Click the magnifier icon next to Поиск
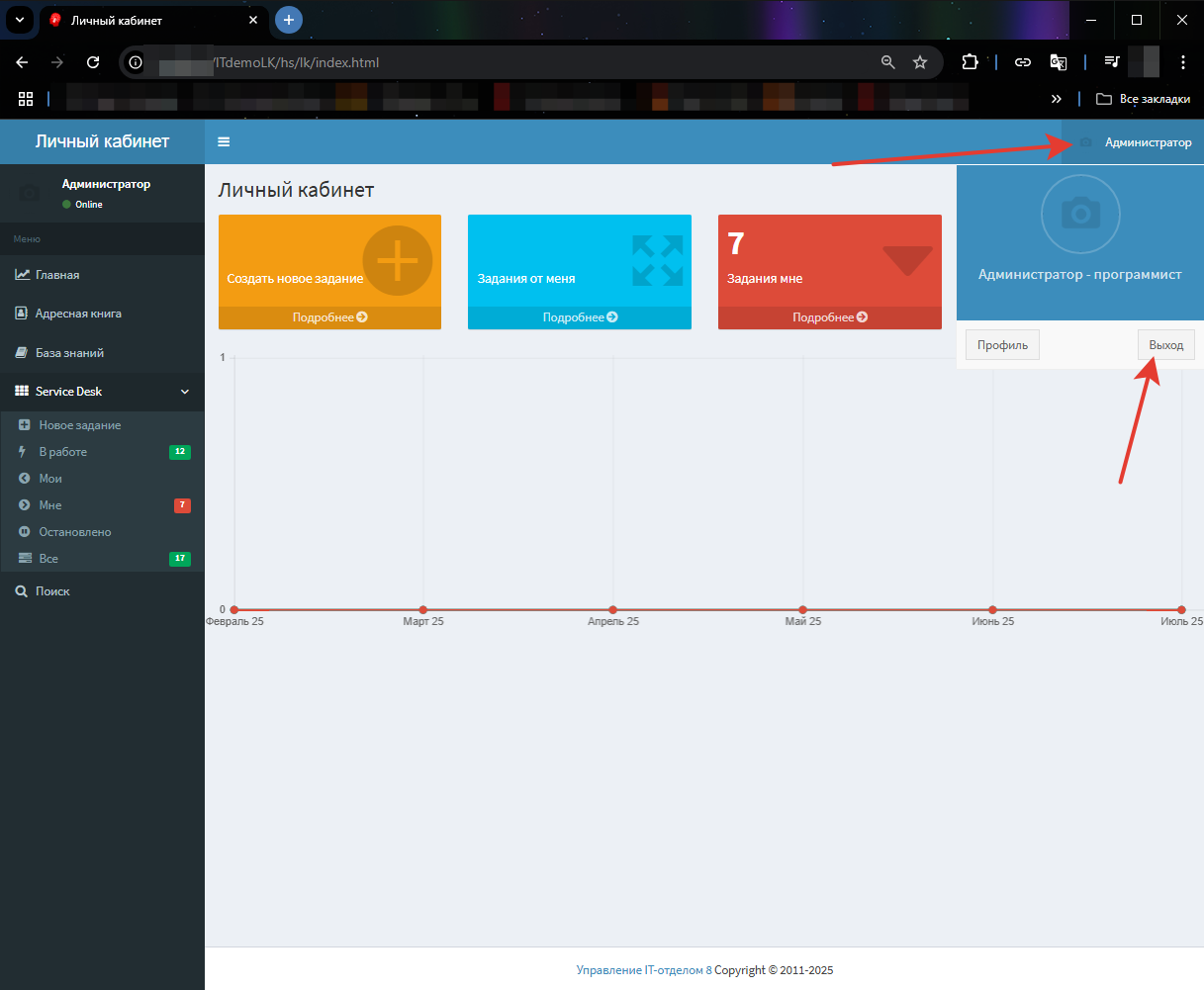The width and height of the screenshot is (1204, 990). pyautogui.click(x=21, y=590)
